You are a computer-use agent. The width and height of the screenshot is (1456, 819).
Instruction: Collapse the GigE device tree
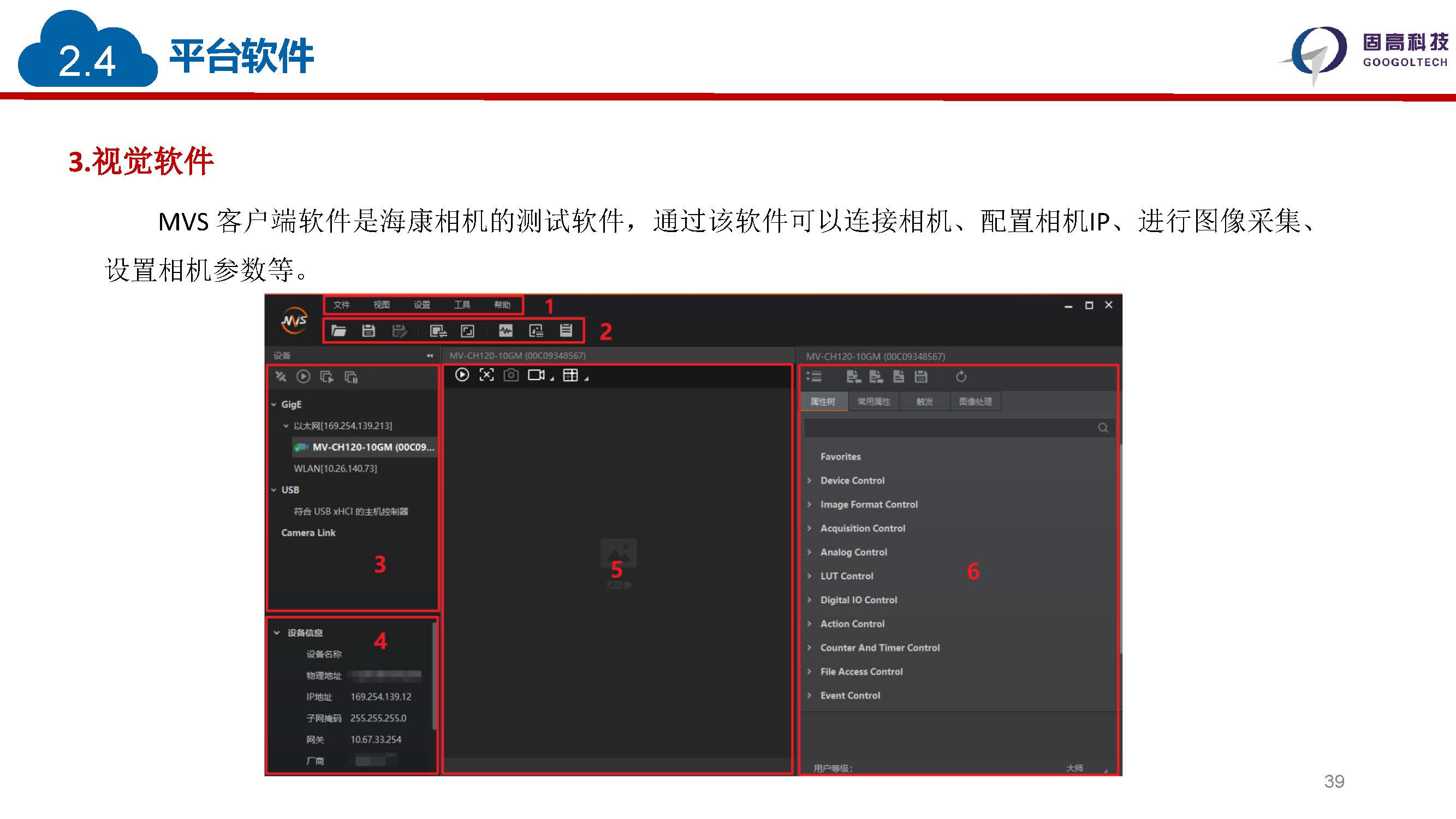[274, 404]
